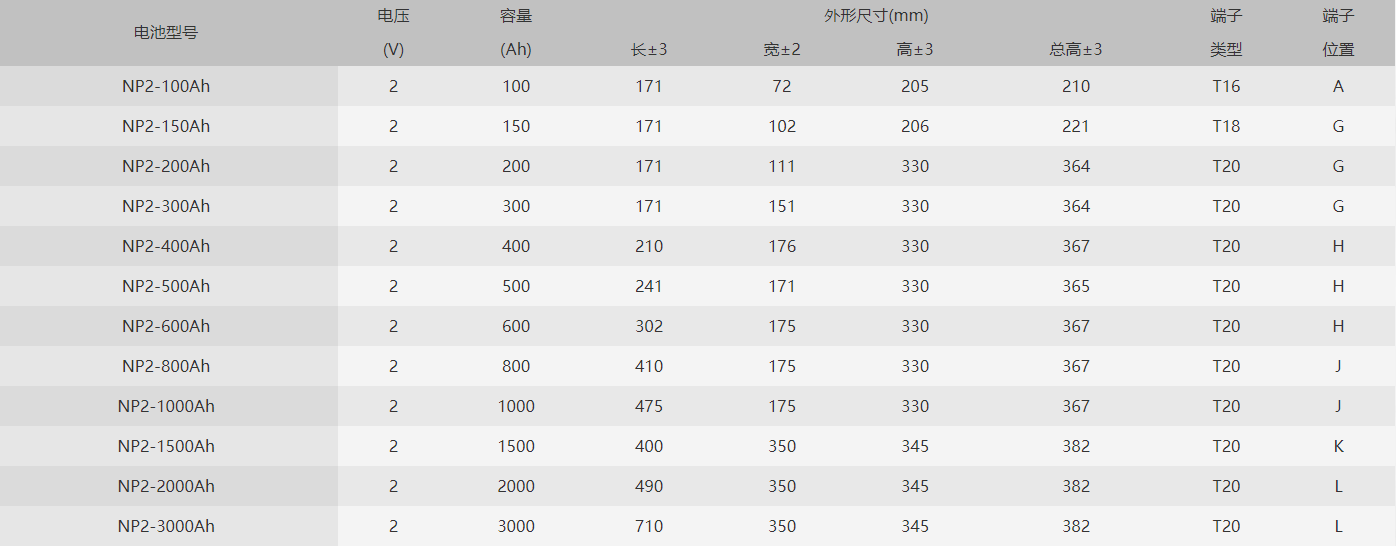
Task: Select the T16 terminal type cell
Action: point(1226,86)
